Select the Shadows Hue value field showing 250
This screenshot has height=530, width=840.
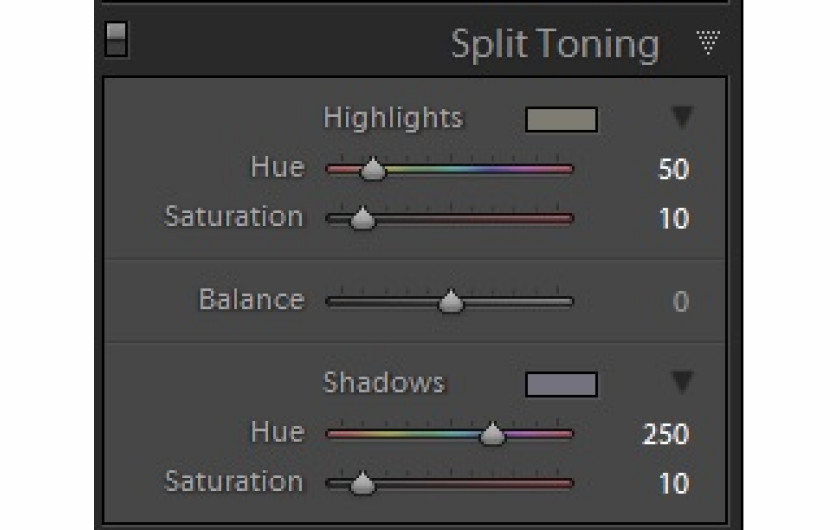[666, 435]
